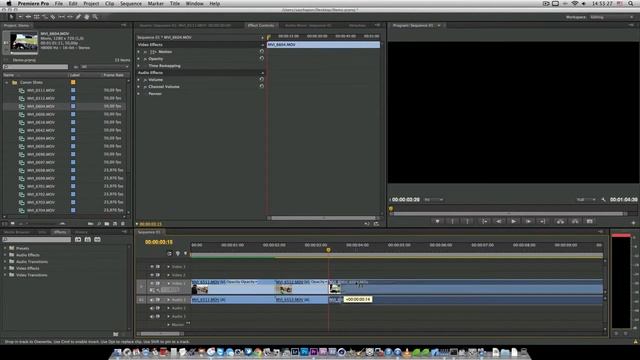Click the Lift button in Program monitor
Image resolution: width=640 pixels, height=360 pixels.
pyautogui.click(x=560, y=221)
